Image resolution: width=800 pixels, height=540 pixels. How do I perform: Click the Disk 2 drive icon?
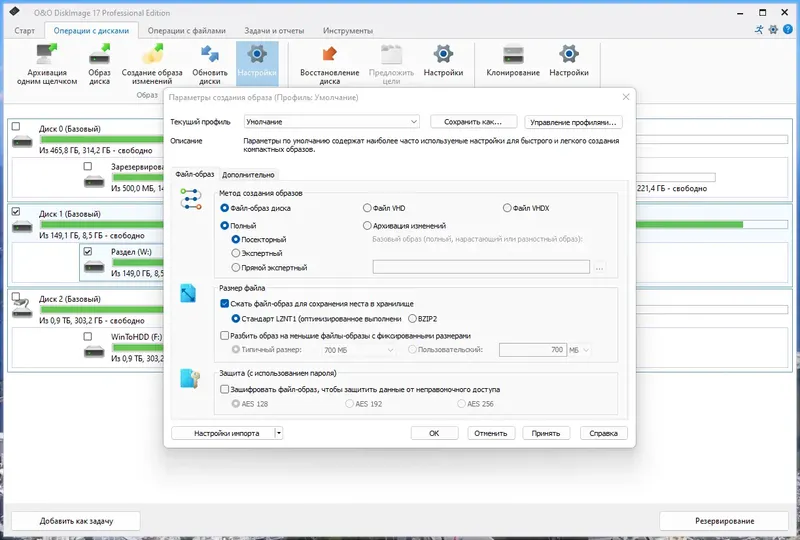22,309
